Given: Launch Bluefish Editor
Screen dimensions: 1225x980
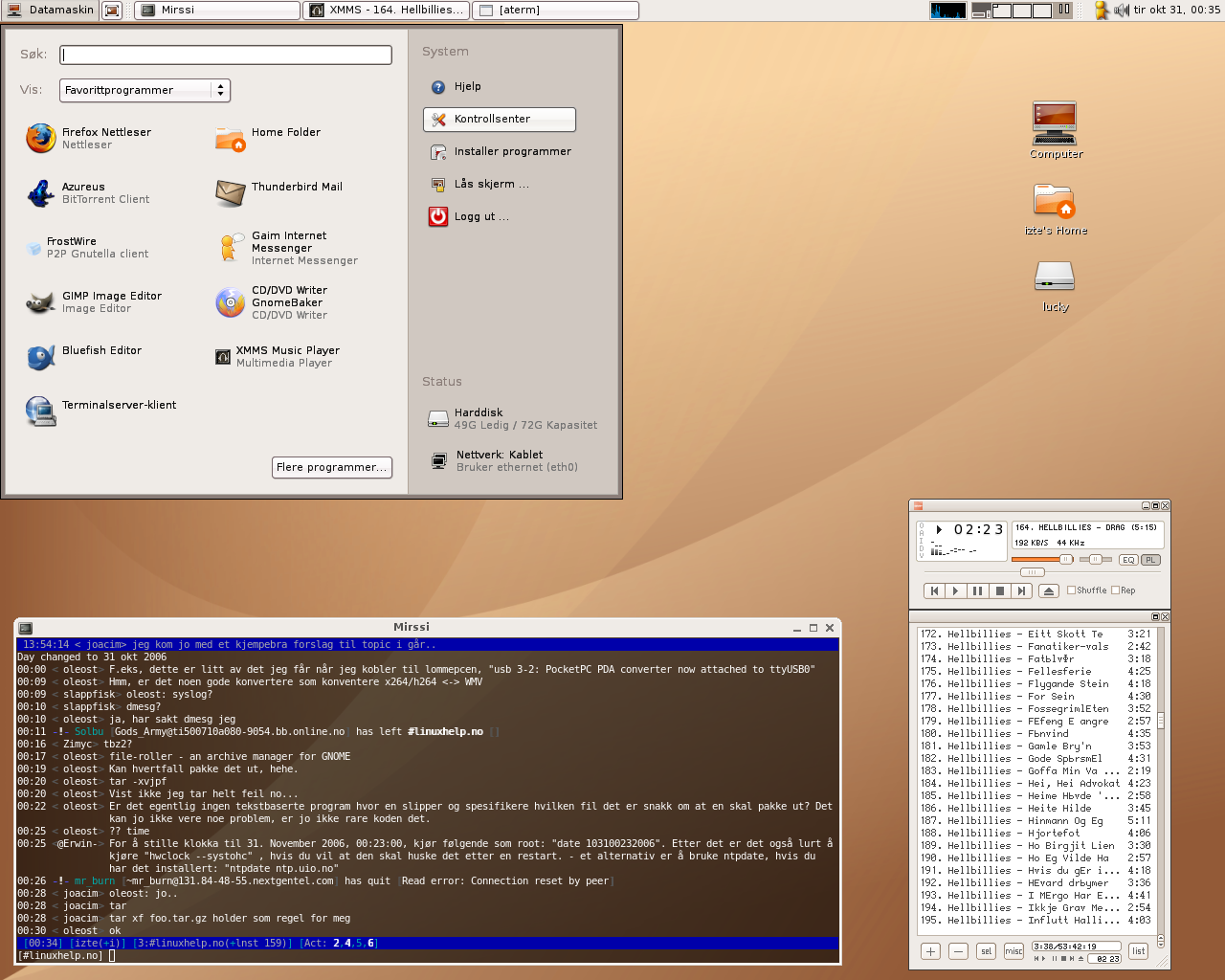Looking at the screenshot, I should pos(84,357).
